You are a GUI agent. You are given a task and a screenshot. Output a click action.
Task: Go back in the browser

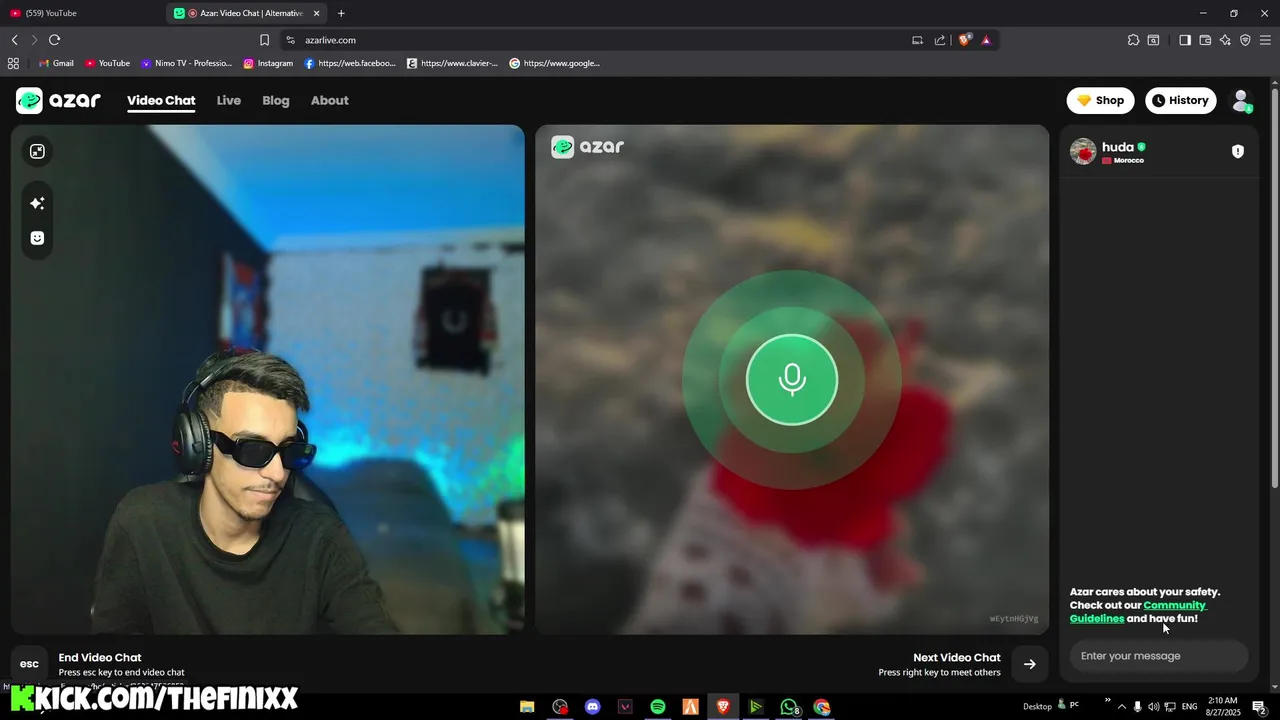(x=14, y=40)
